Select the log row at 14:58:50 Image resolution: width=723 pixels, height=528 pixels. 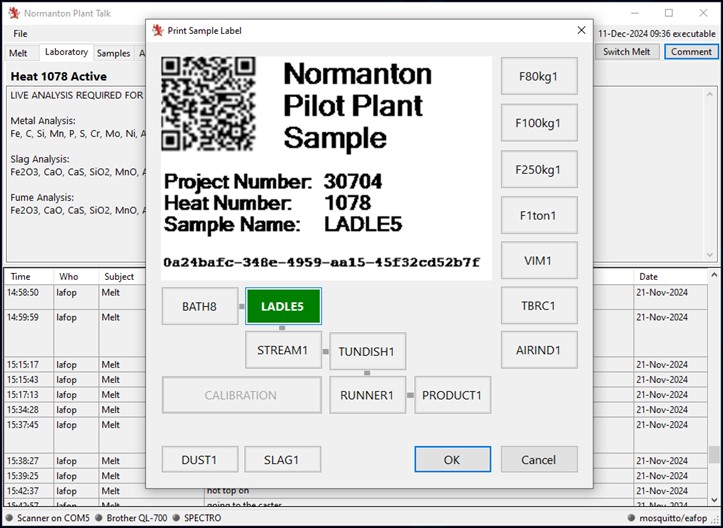point(355,297)
